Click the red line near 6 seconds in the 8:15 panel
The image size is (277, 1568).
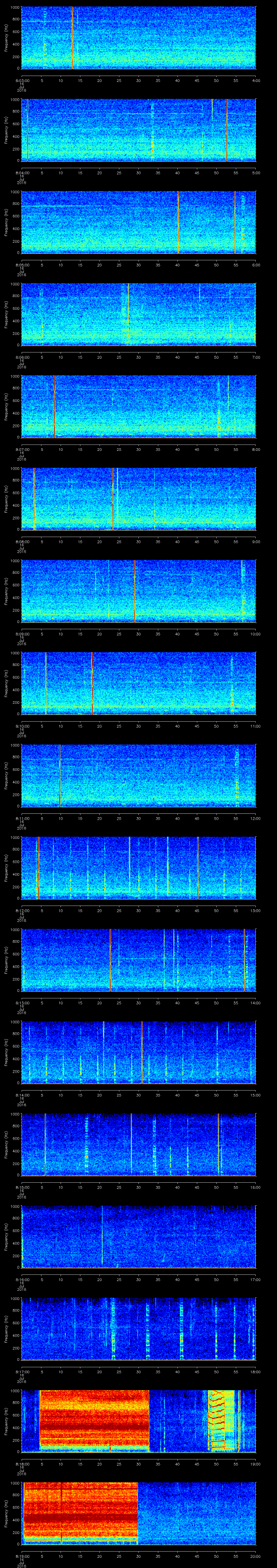click(x=45, y=1144)
